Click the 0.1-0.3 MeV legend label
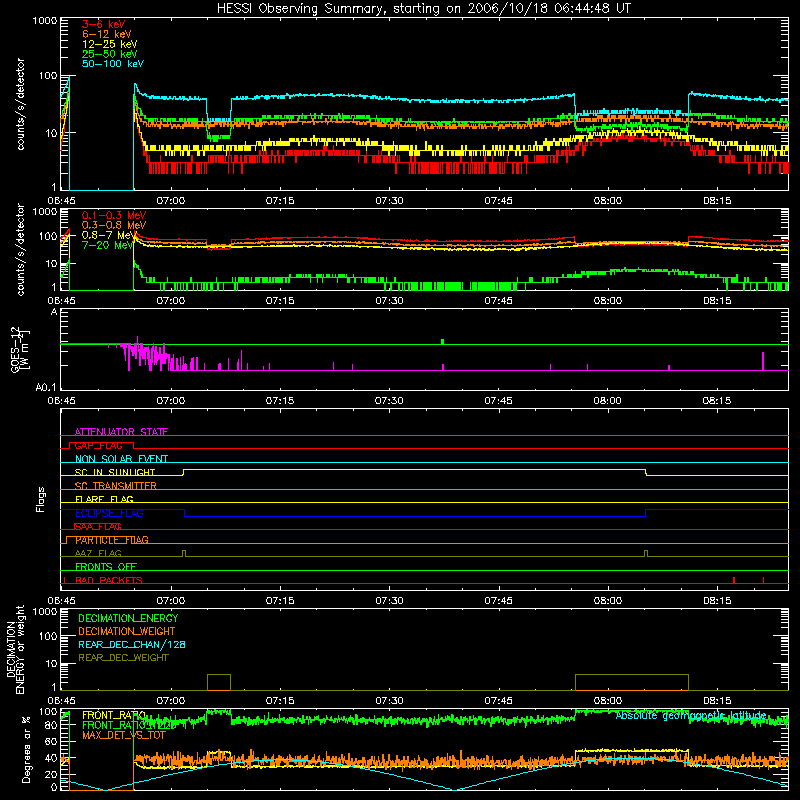Viewport: 800px width, 800px height. pyautogui.click(x=114, y=215)
